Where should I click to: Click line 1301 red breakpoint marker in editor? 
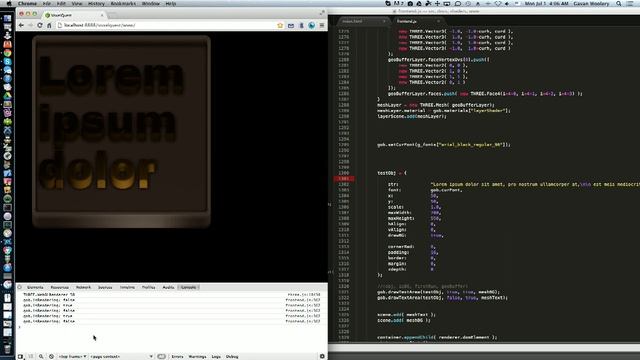coord(344,178)
